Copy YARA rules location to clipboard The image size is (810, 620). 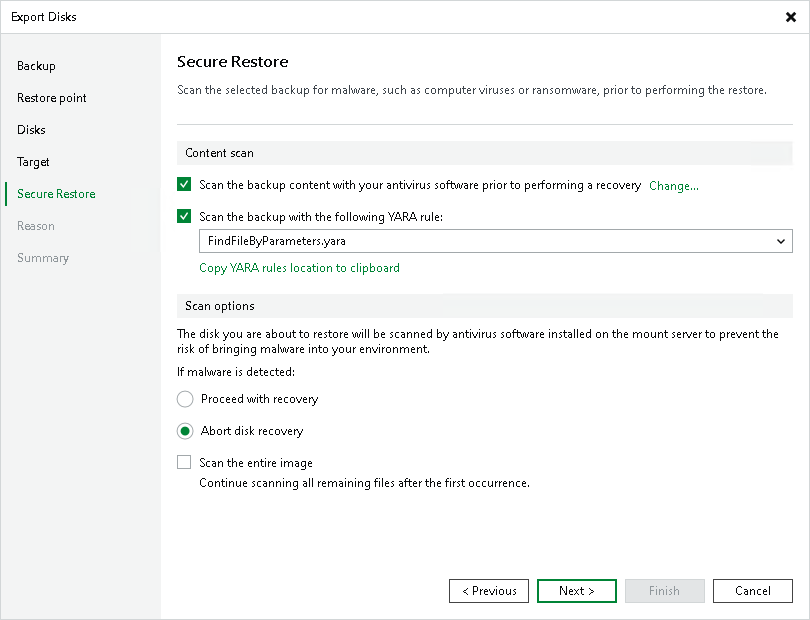pyautogui.click(x=299, y=268)
